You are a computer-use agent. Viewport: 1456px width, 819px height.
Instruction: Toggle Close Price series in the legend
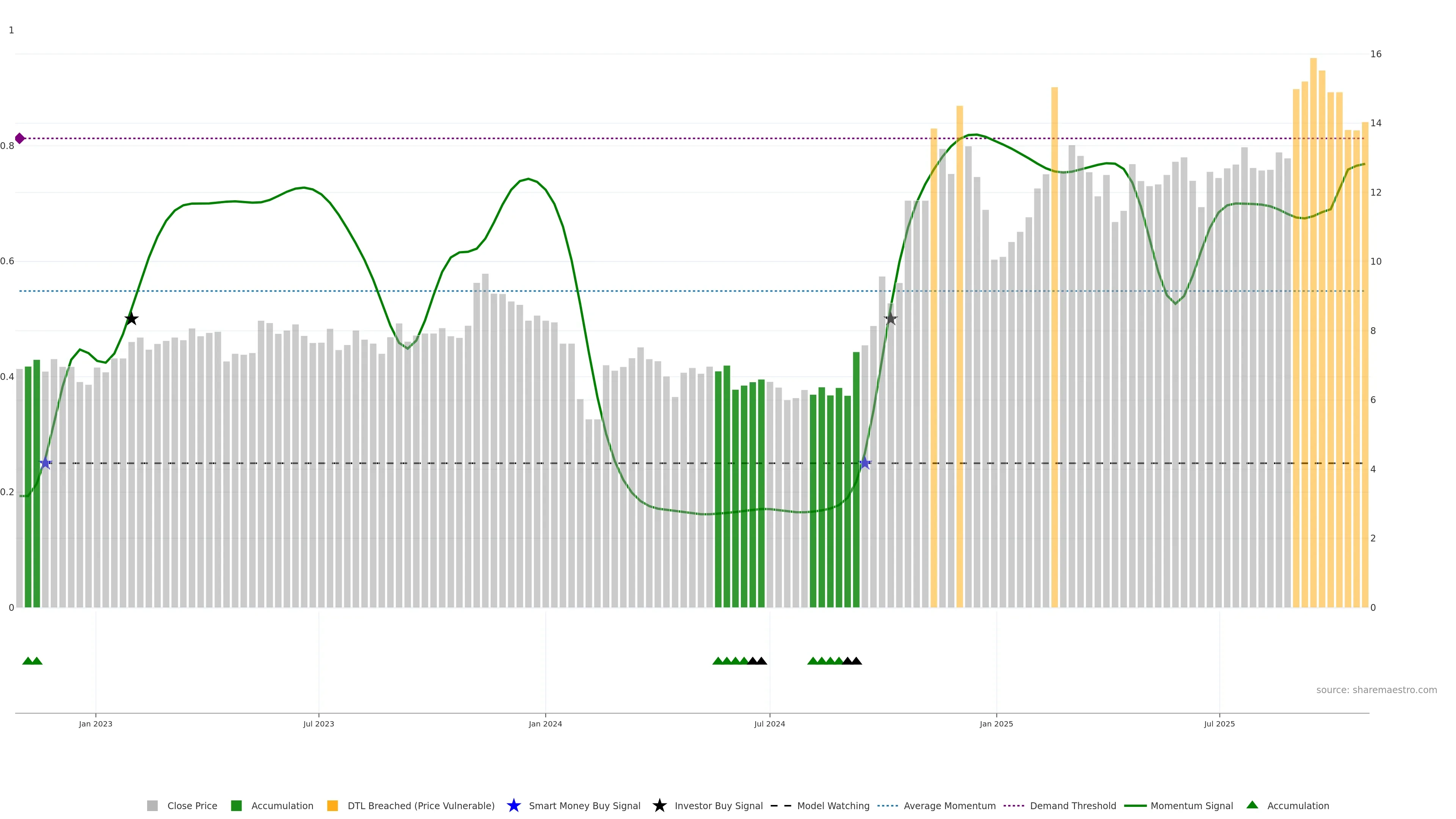(191, 805)
